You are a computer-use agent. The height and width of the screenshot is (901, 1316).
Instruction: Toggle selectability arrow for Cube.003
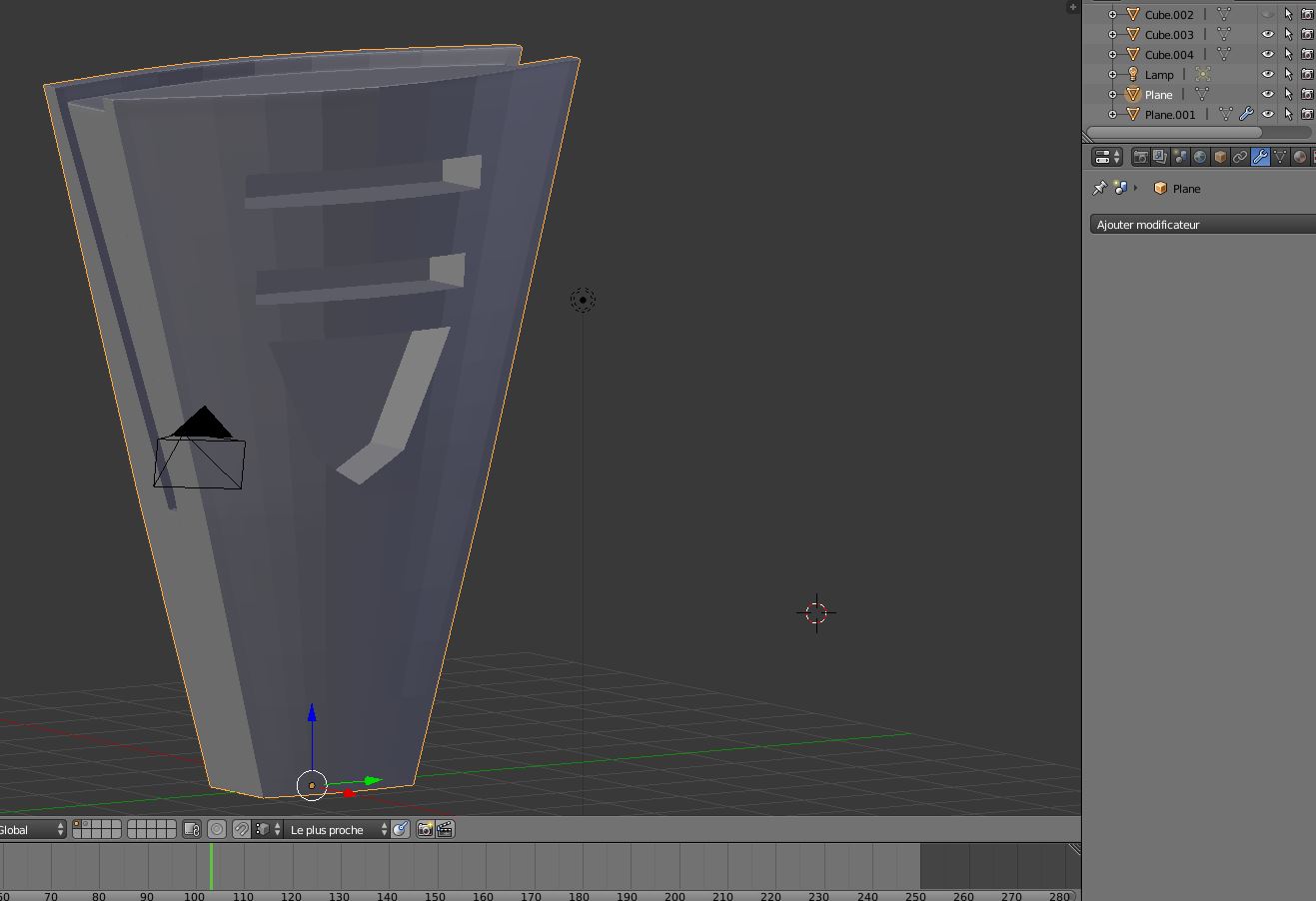pos(1288,34)
